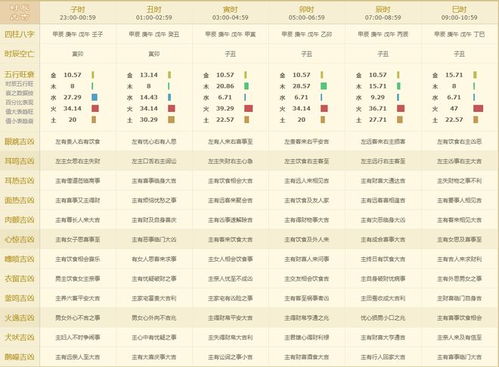Click the water value 27.29 in 子时
Image resolution: width=499 pixels, height=367 pixels.
click(x=73, y=97)
